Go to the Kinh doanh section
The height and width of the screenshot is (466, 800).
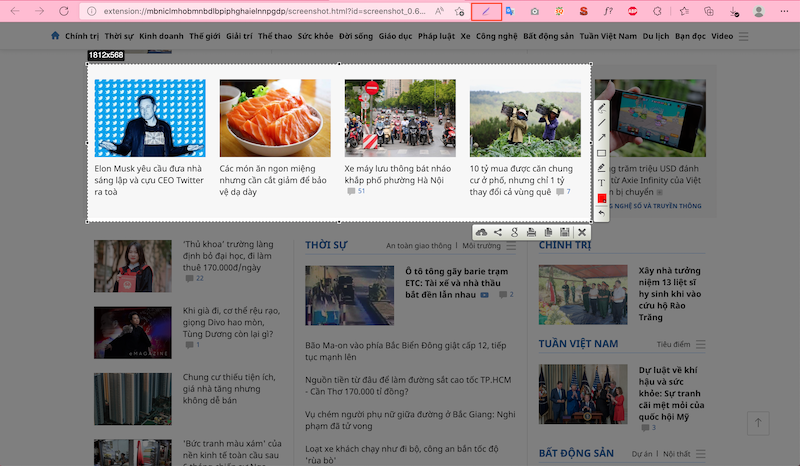point(161,36)
